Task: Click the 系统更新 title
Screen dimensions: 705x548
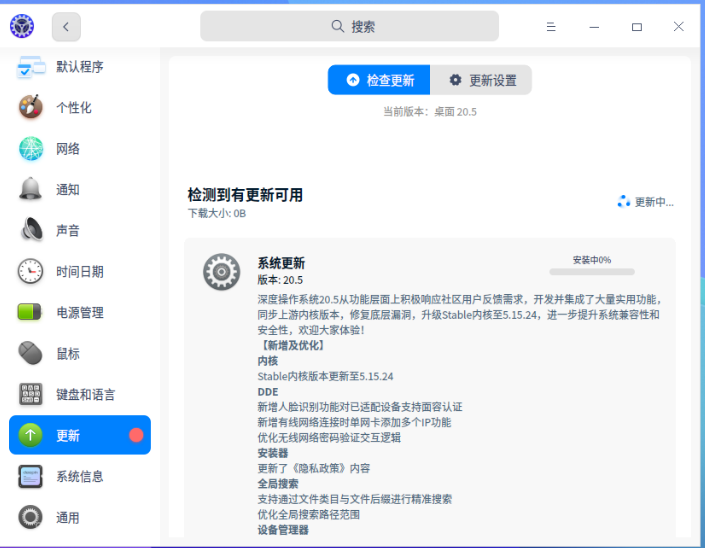Action: click(x=281, y=263)
